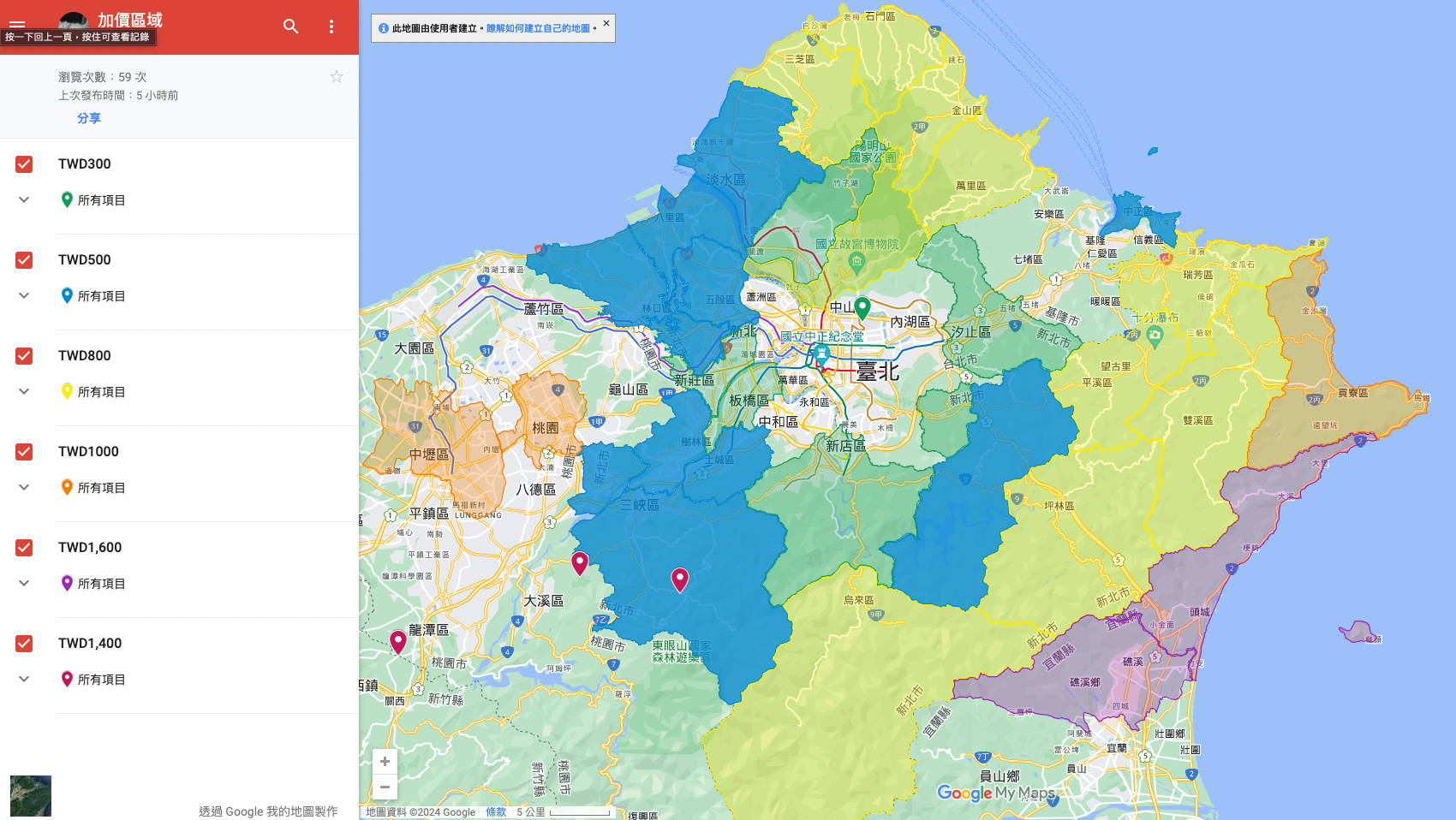Click yellow pin icon under TWD800

click(67, 391)
